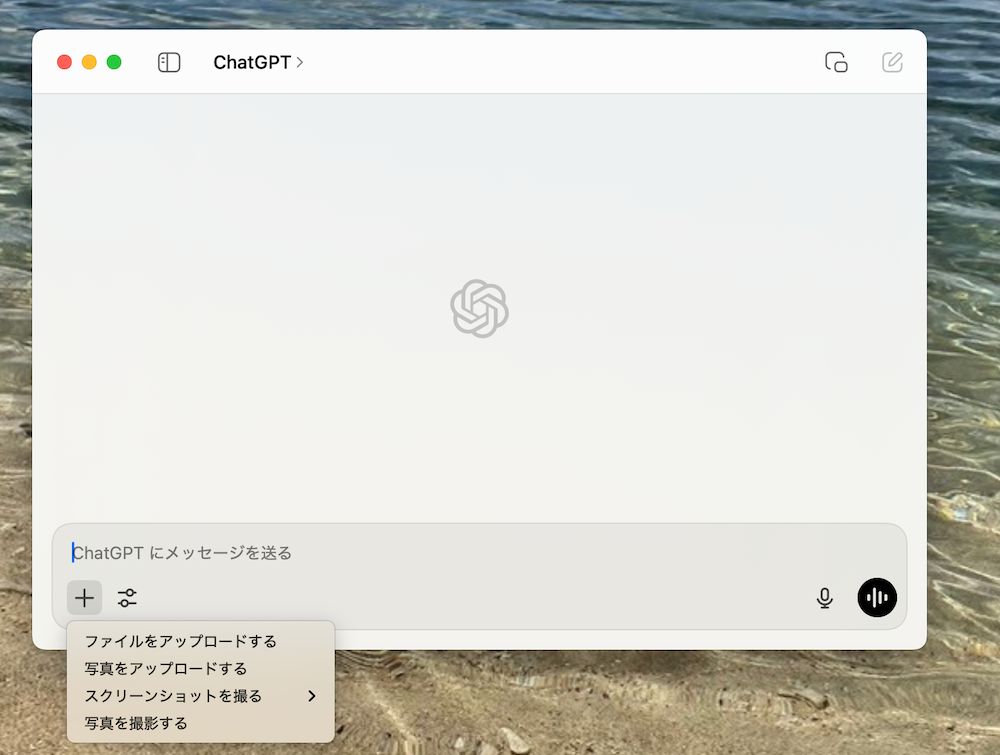Image resolution: width=1000 pixels, height=755 pixels.
Task: Start dictation with the microphone icon
Action: click(824, 598)
